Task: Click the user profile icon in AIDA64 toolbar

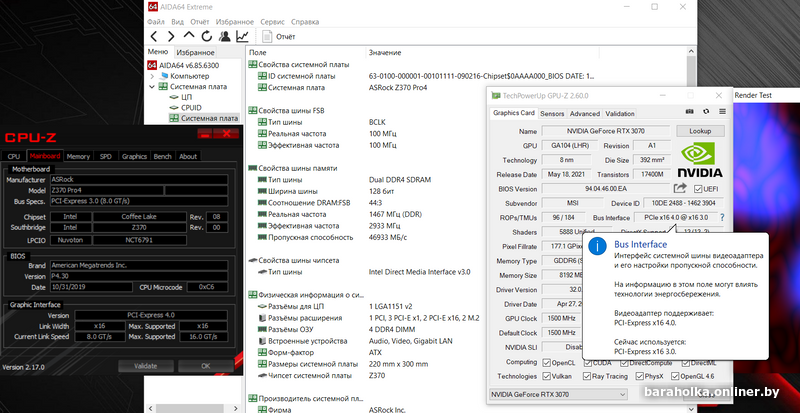Action: tap(224, 36)
